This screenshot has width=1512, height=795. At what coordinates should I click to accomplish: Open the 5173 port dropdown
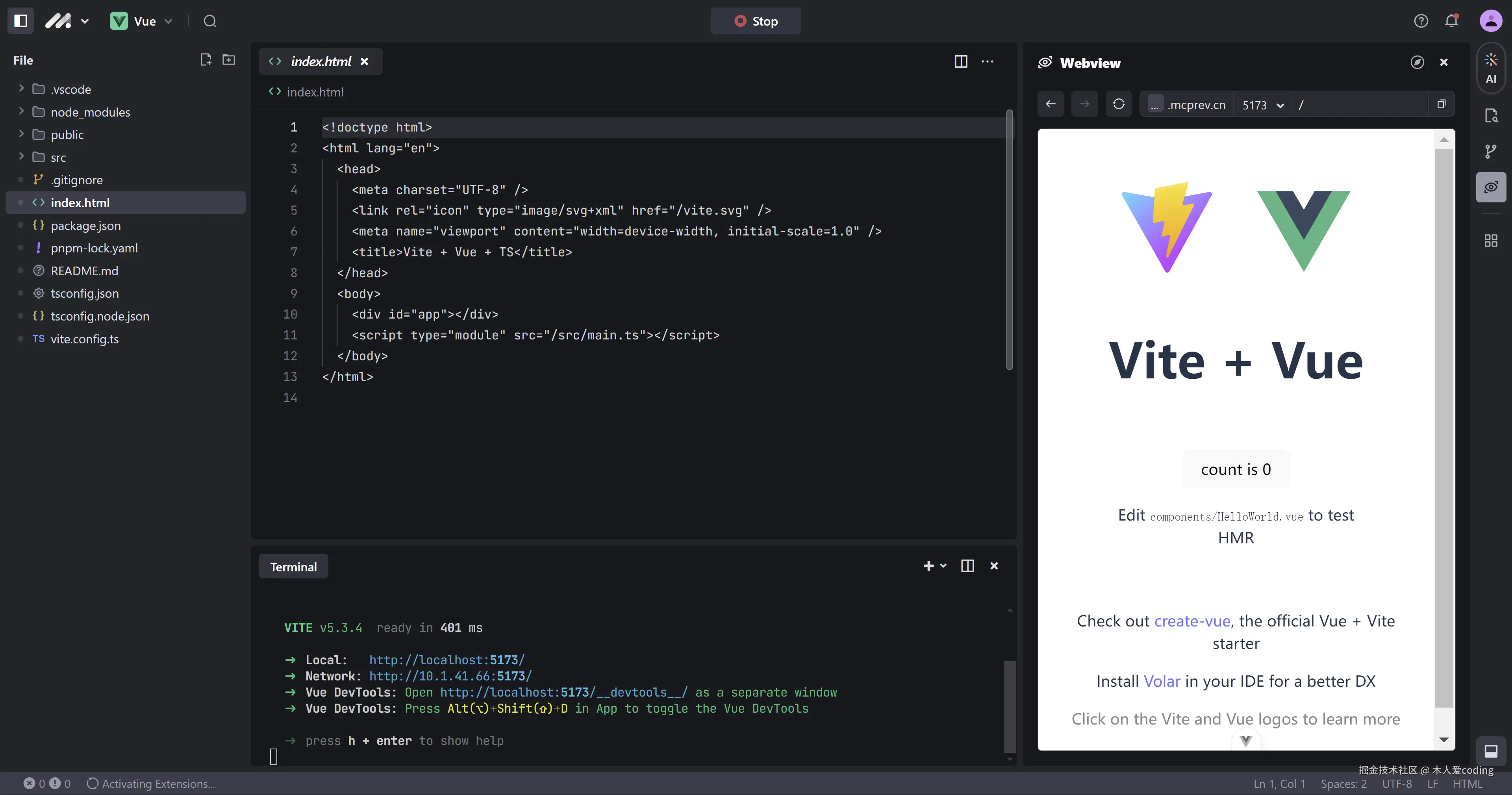1263,105
